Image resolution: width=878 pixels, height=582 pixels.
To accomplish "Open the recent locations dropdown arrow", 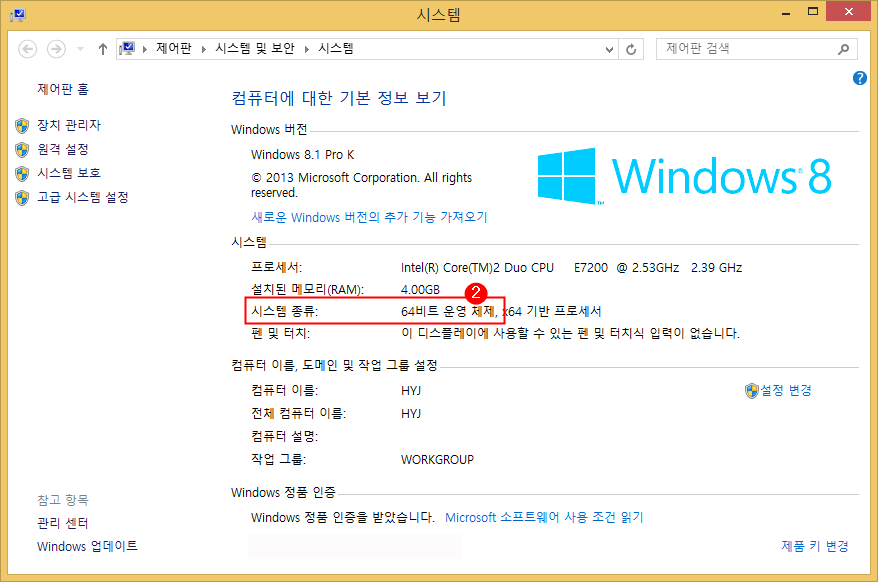I will tap(81, 49).
